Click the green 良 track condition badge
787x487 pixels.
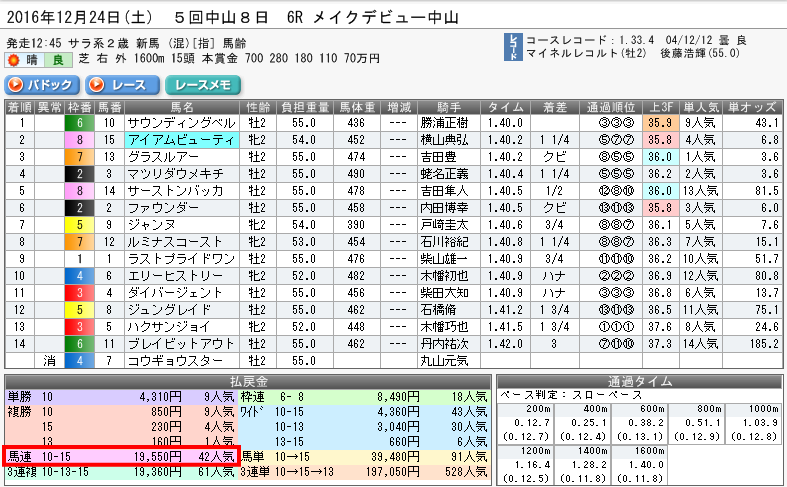(x=58, y=60)
